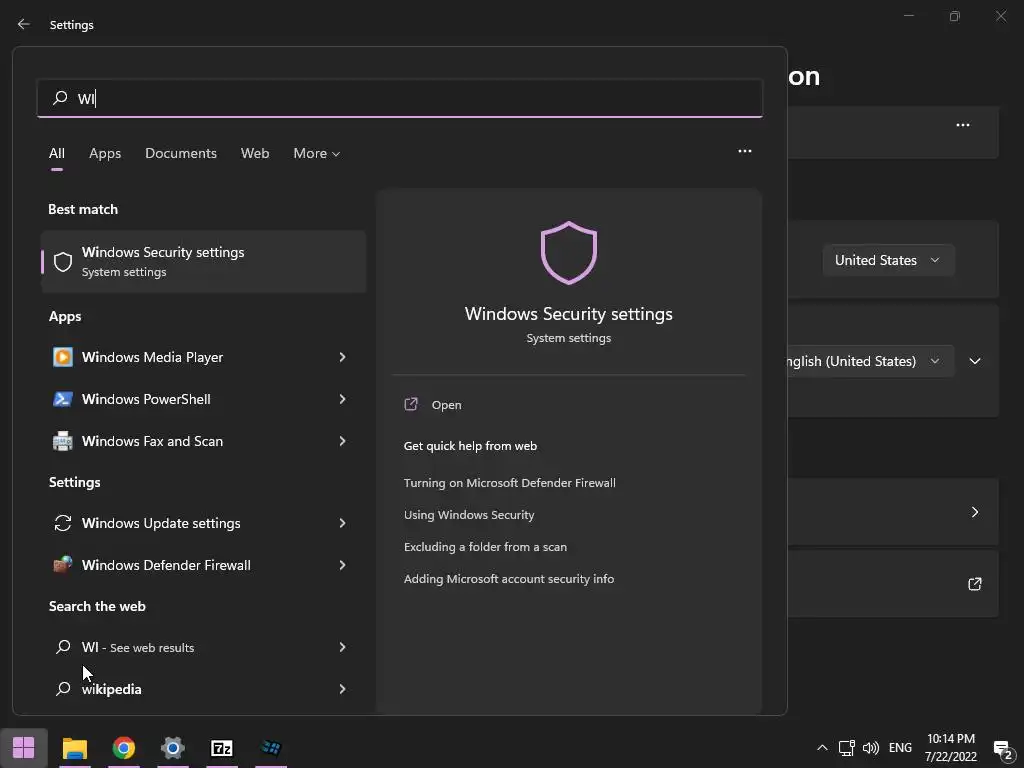This screenshot has height=768, width=1024.
Task: Click the Windows Update sync icon
Action: 63,523
